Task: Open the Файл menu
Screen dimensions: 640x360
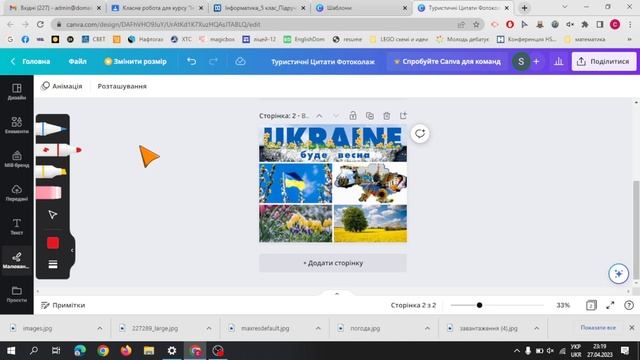Action: pyautogui.click(x=78, y=62)
